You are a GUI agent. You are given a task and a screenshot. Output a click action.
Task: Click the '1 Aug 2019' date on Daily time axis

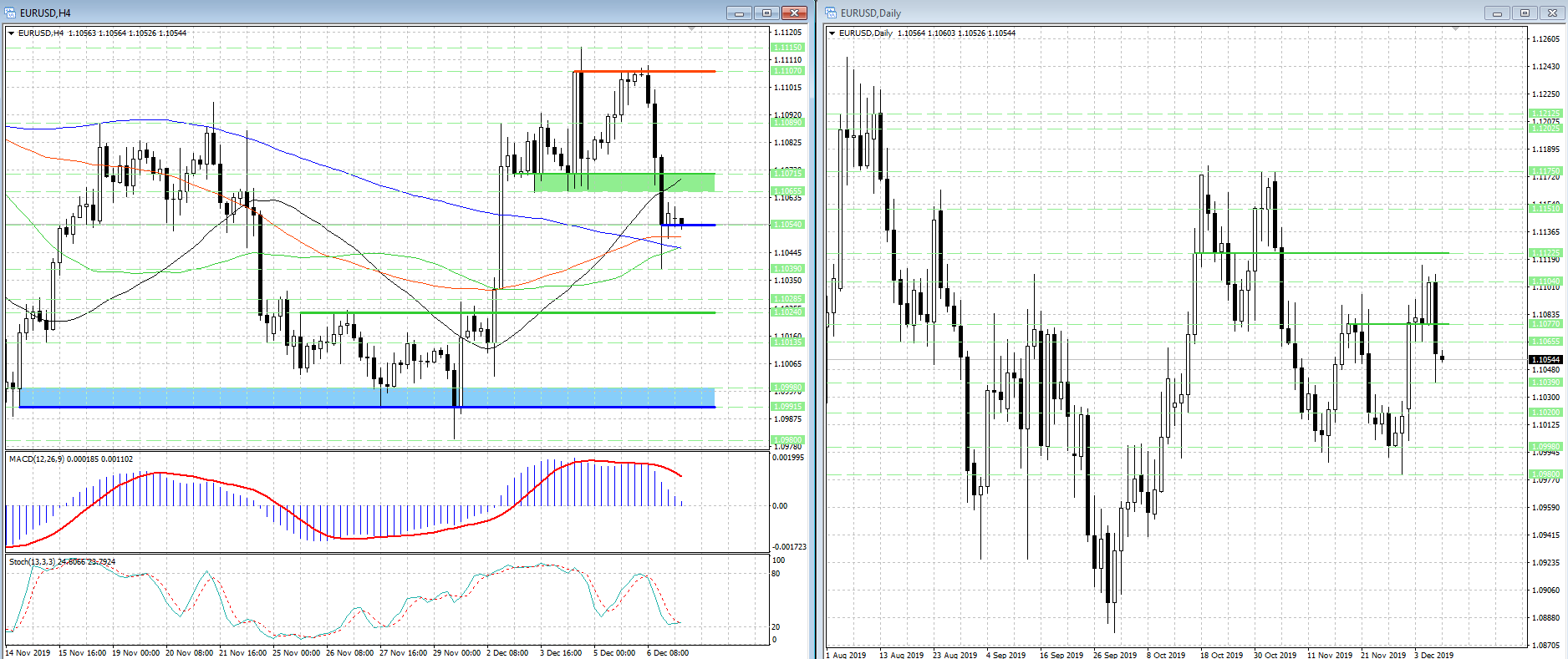pos(846,655)
